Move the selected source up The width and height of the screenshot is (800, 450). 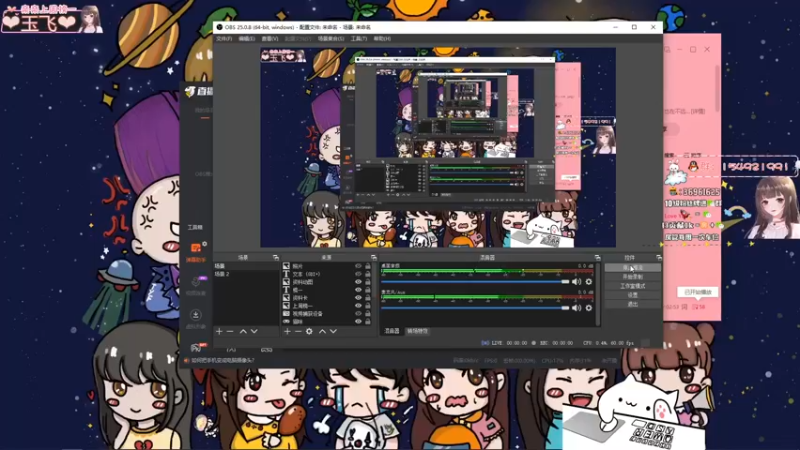(x=322, y=332)
